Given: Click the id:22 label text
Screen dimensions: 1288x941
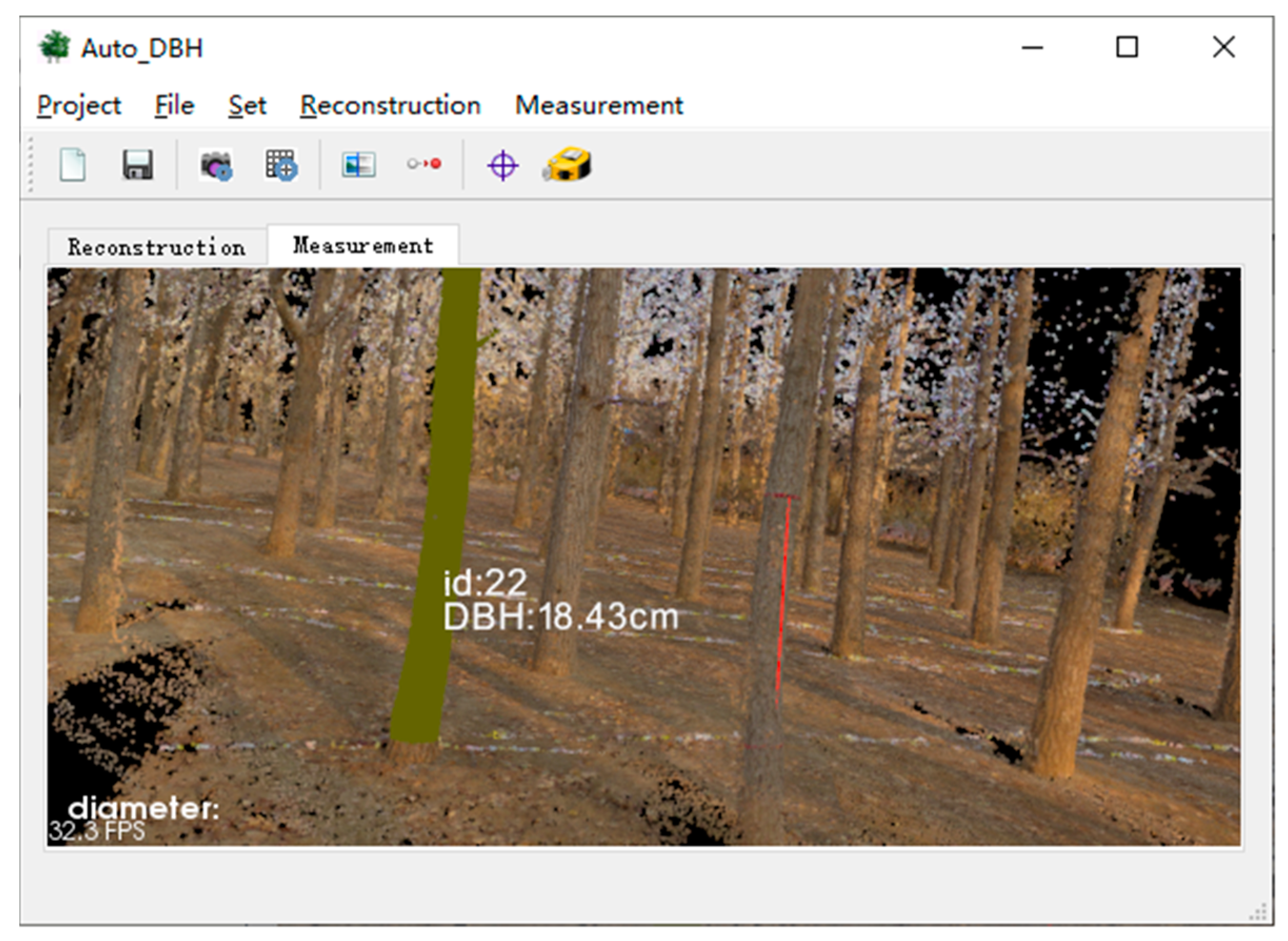Looking at the screenshot, I should coord(485,583).
